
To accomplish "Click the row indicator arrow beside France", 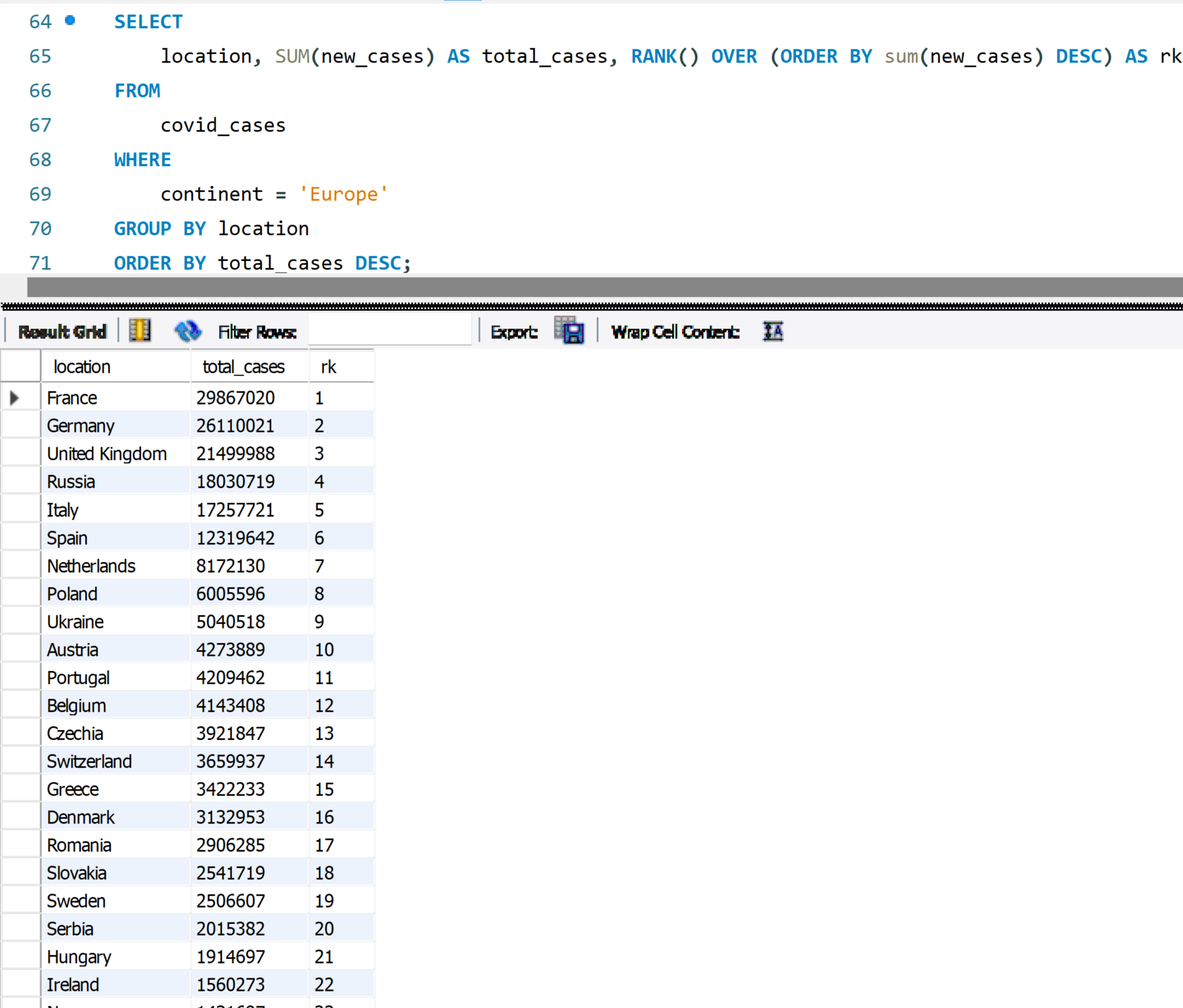I will click(14, 398).
